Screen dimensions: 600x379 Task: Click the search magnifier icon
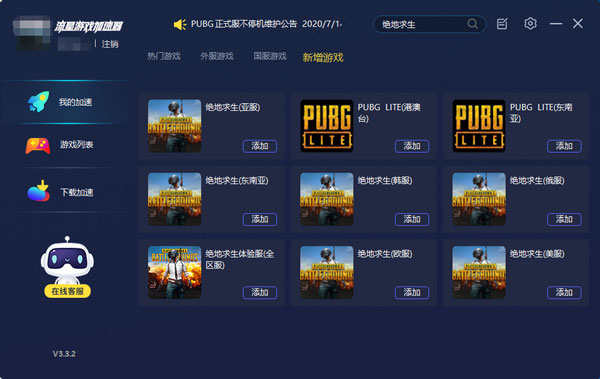pos(473,24)
